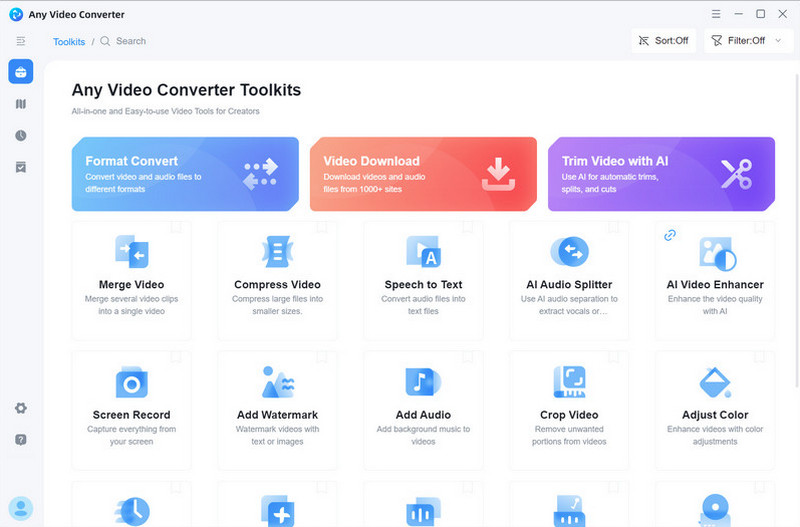Image resolution: width=800 pixels, height=527 pixels.
Task: Click the link icon on AI Video Enhancer card
Action: (670, 235)
